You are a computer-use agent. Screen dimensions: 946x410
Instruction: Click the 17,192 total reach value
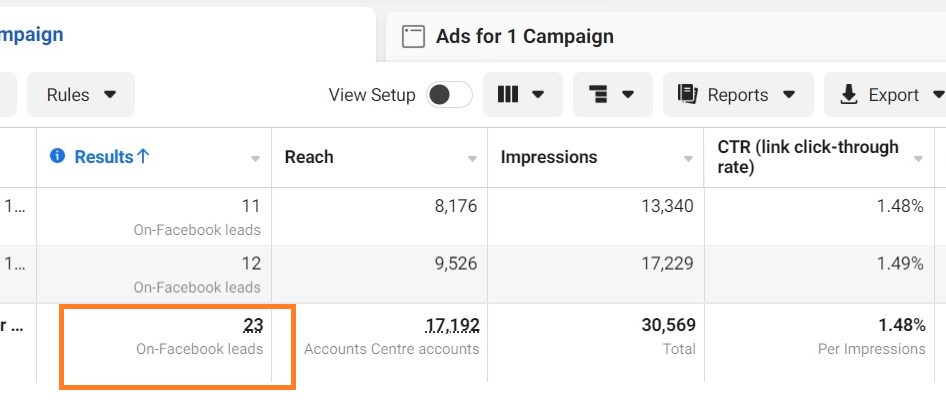point(451,325)
